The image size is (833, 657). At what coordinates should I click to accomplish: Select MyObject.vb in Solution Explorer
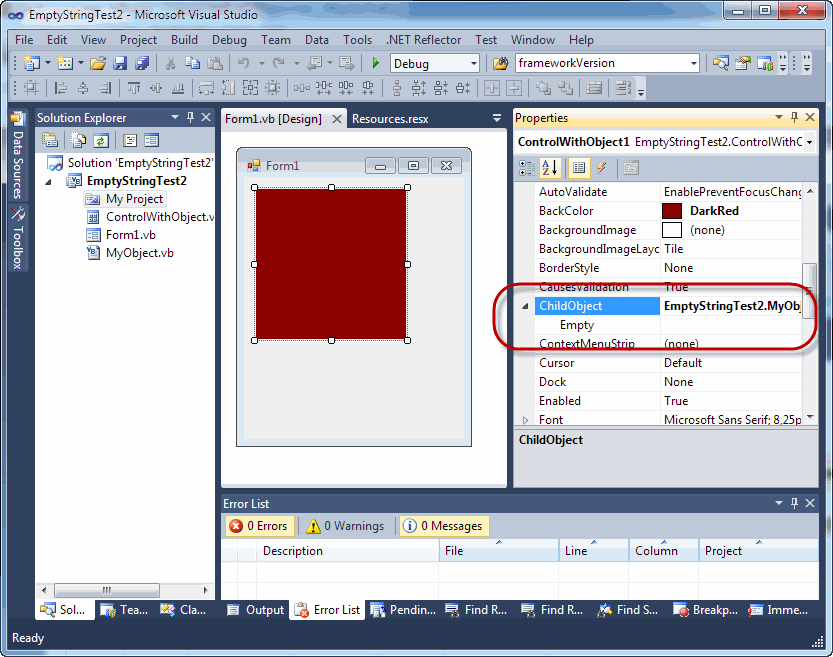[x=139, y=254]
